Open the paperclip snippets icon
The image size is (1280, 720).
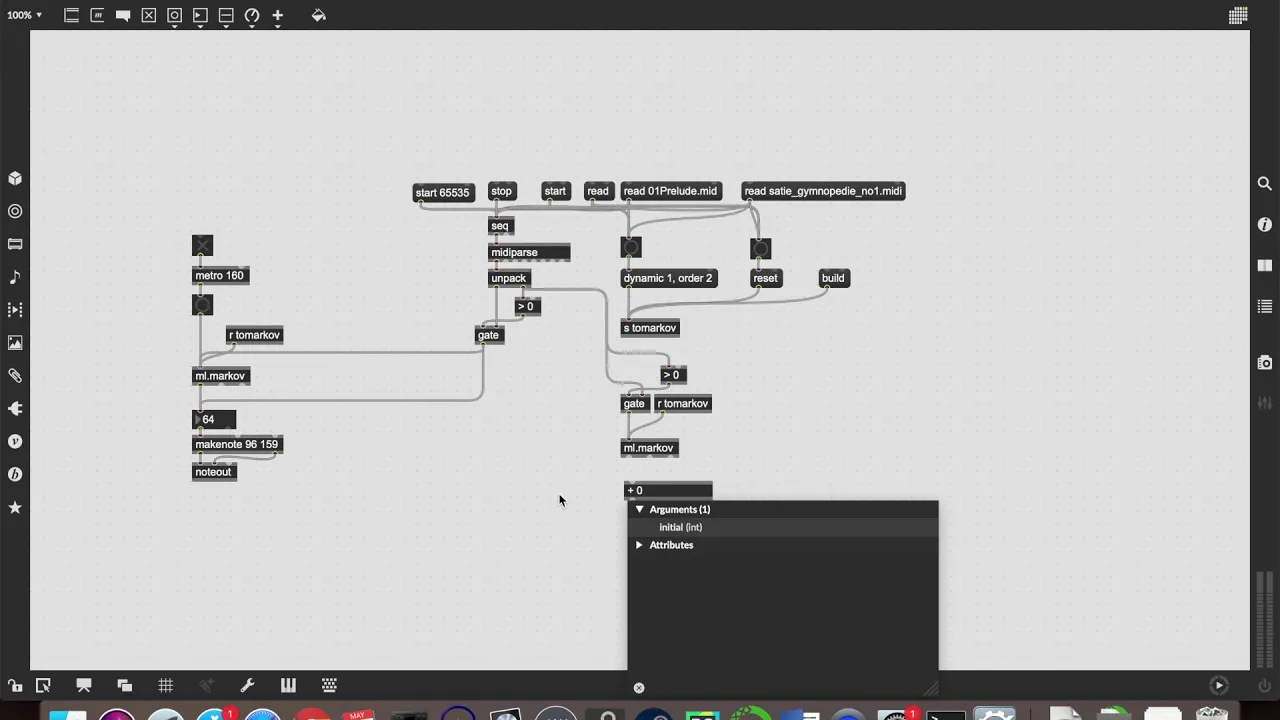15,376
